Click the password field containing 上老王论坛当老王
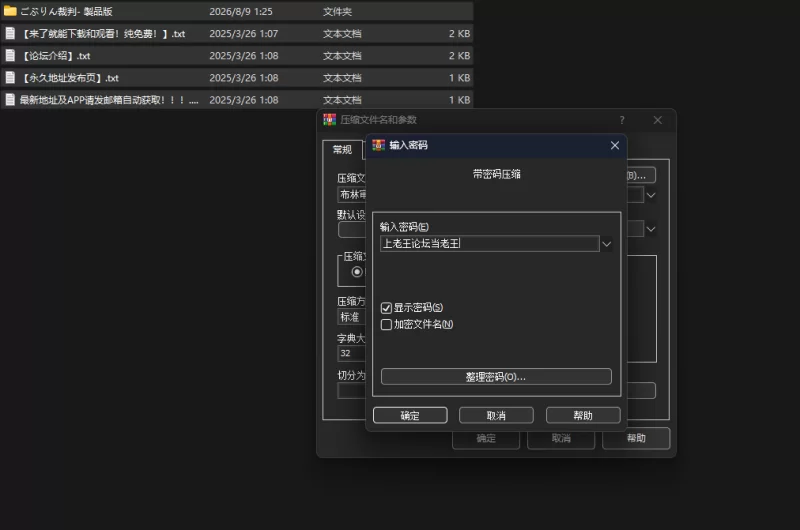800x530 pixels. click(490, 244)
